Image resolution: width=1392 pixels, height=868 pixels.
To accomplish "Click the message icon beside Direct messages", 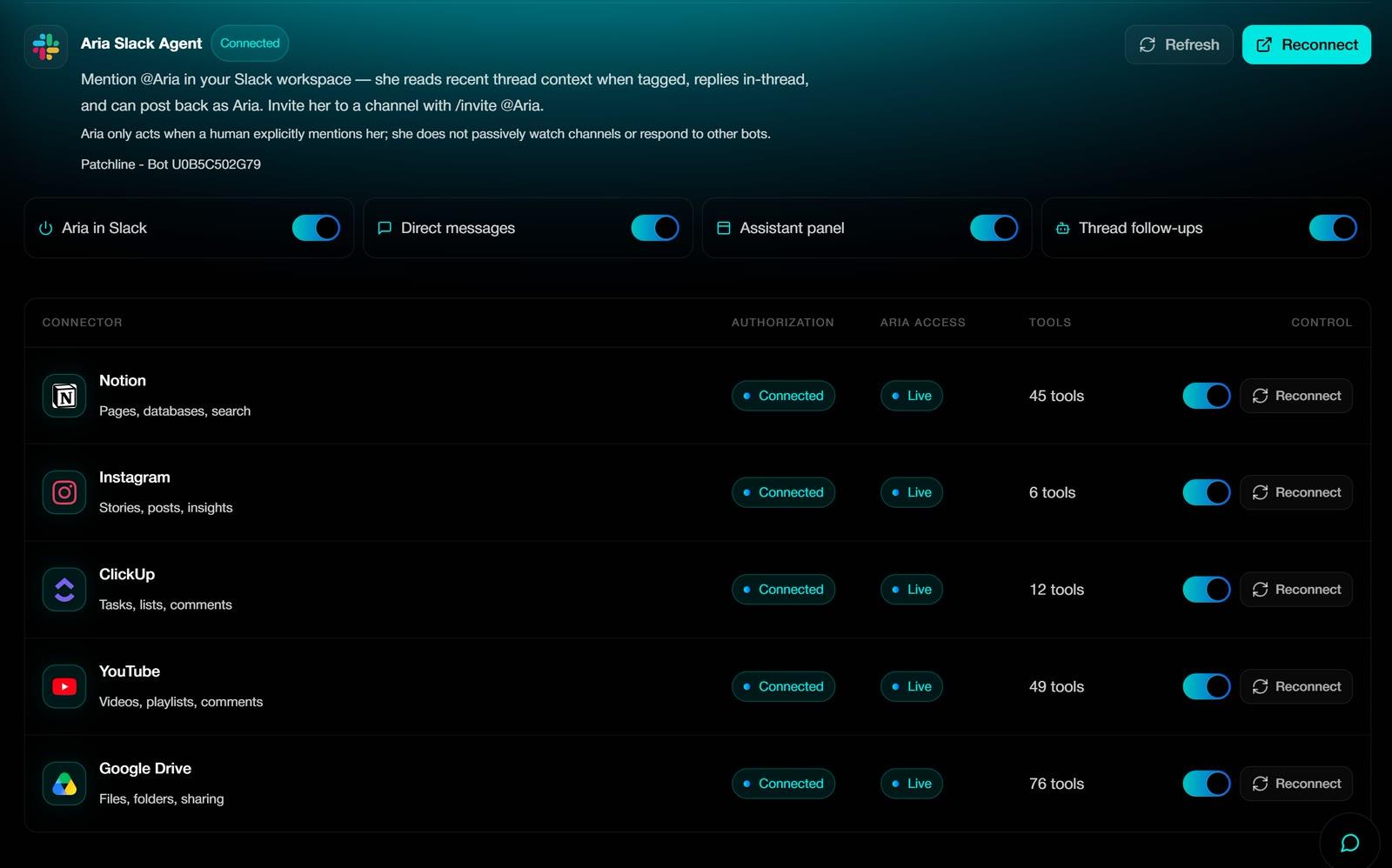I will pyautogui.click(x=385, y=228).
